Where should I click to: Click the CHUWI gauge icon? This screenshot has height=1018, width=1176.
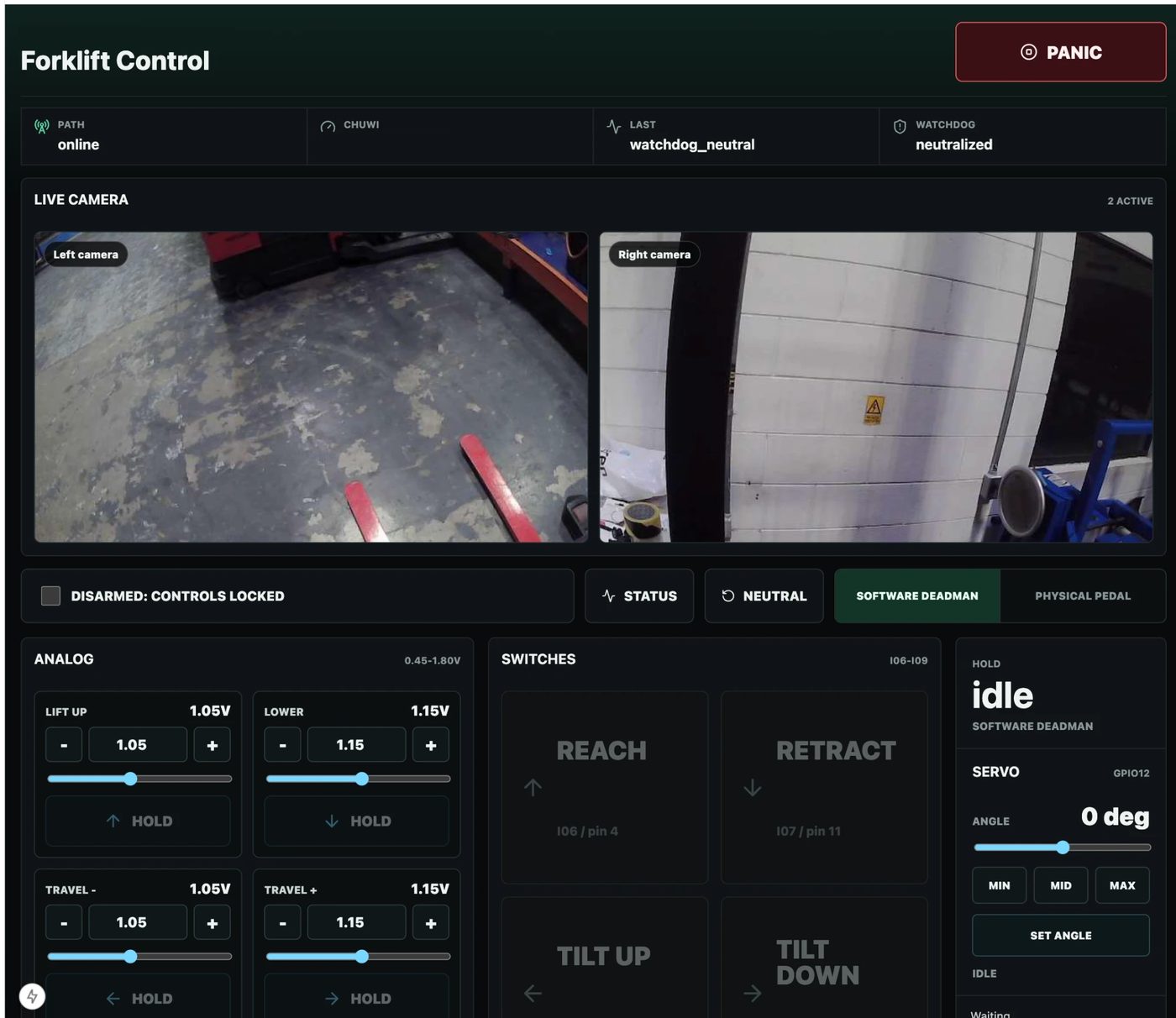(328, 126)
